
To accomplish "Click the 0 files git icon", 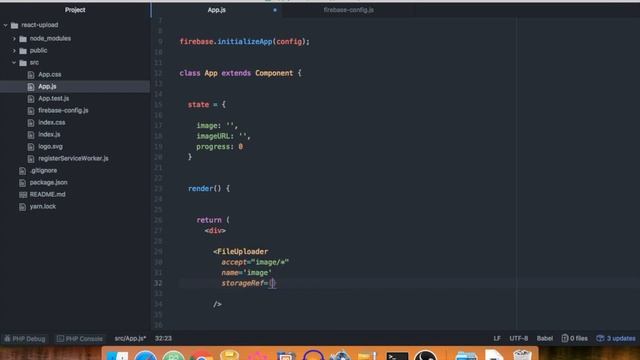I will (x=565, y=338).
